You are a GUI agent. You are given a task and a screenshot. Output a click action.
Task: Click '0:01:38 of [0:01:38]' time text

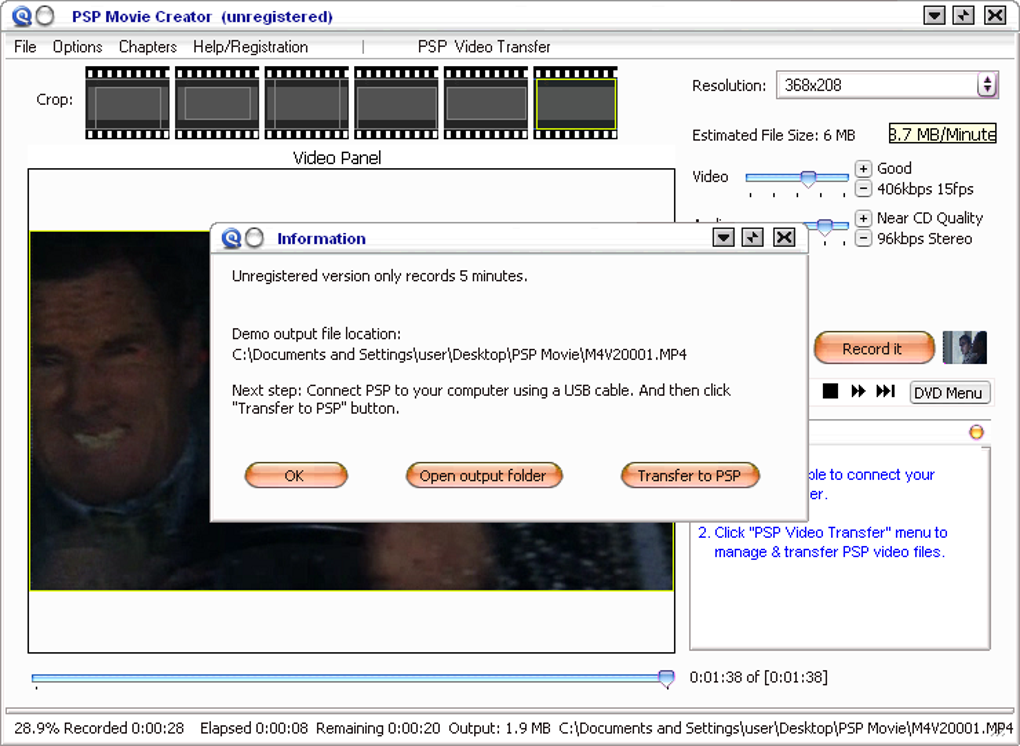758,677
